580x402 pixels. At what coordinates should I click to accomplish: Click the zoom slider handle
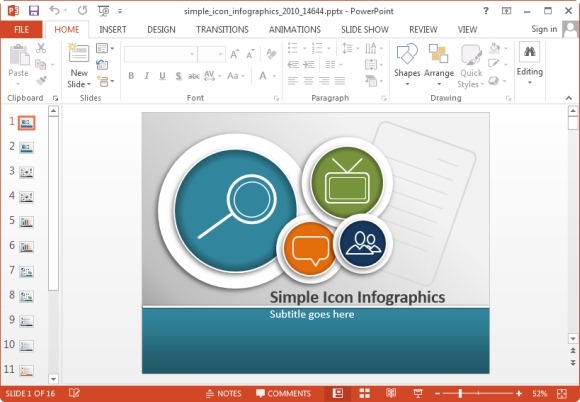[x=460, y=393]
